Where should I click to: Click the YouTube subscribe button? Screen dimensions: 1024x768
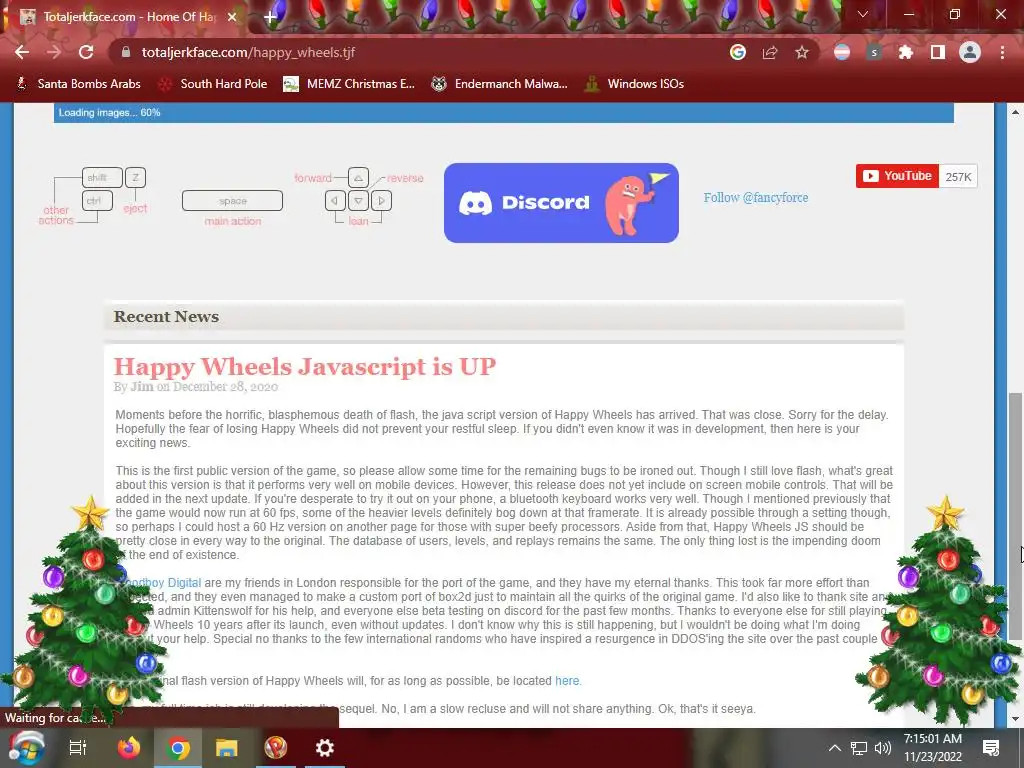tap(897, 176)
